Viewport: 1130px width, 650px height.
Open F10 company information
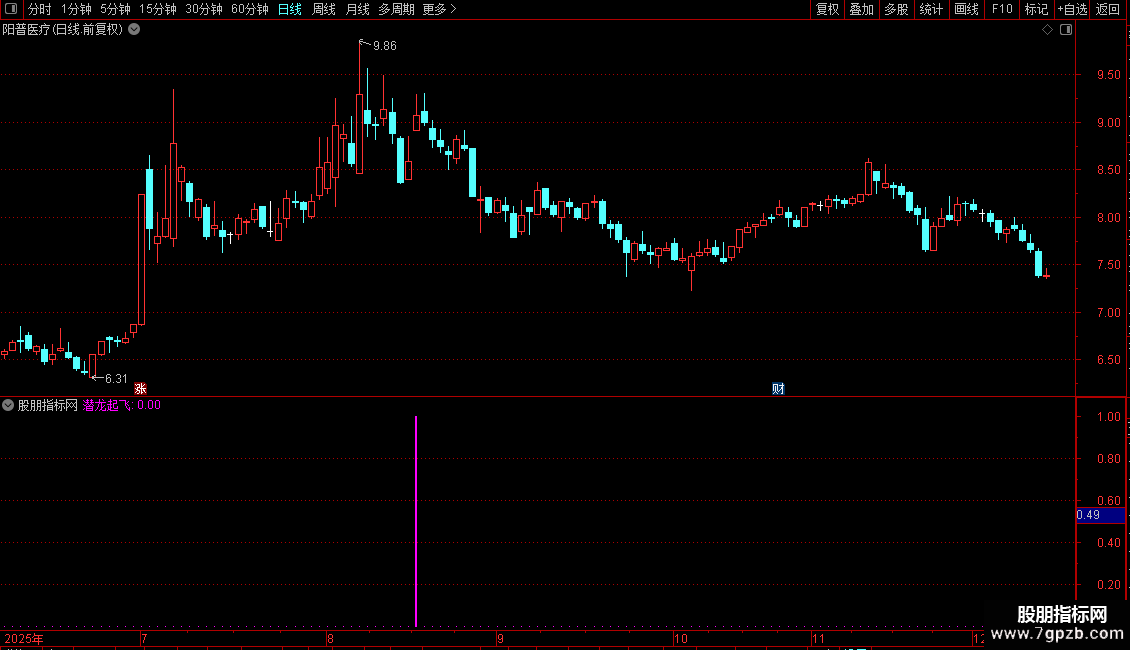(1002, 9)
